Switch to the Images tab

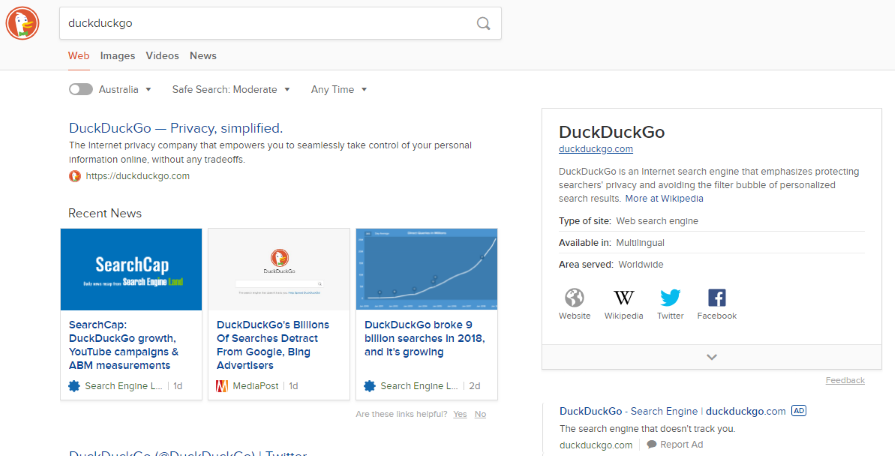pos(117,56)
